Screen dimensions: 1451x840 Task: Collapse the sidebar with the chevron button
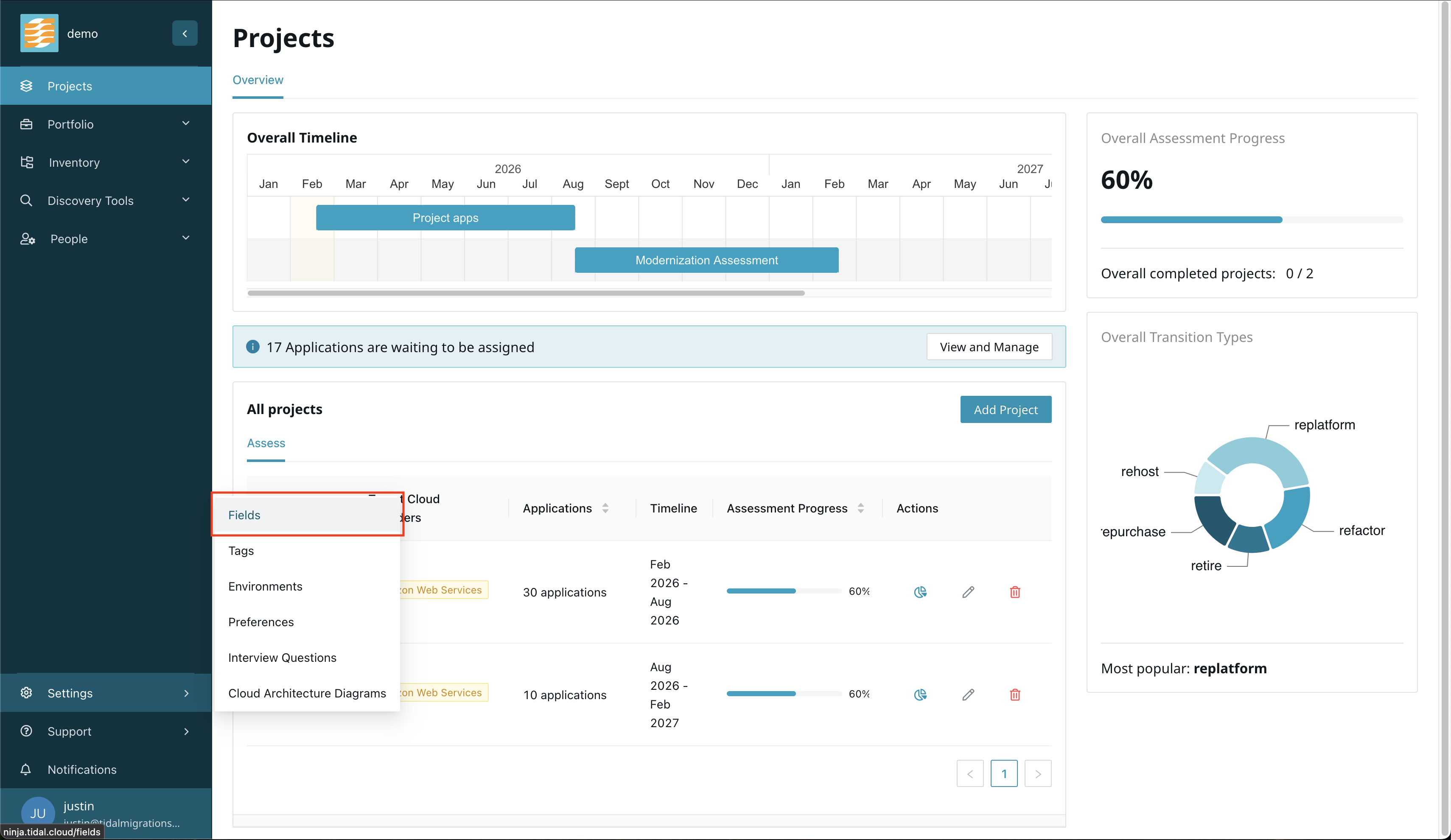pos(185,34)
